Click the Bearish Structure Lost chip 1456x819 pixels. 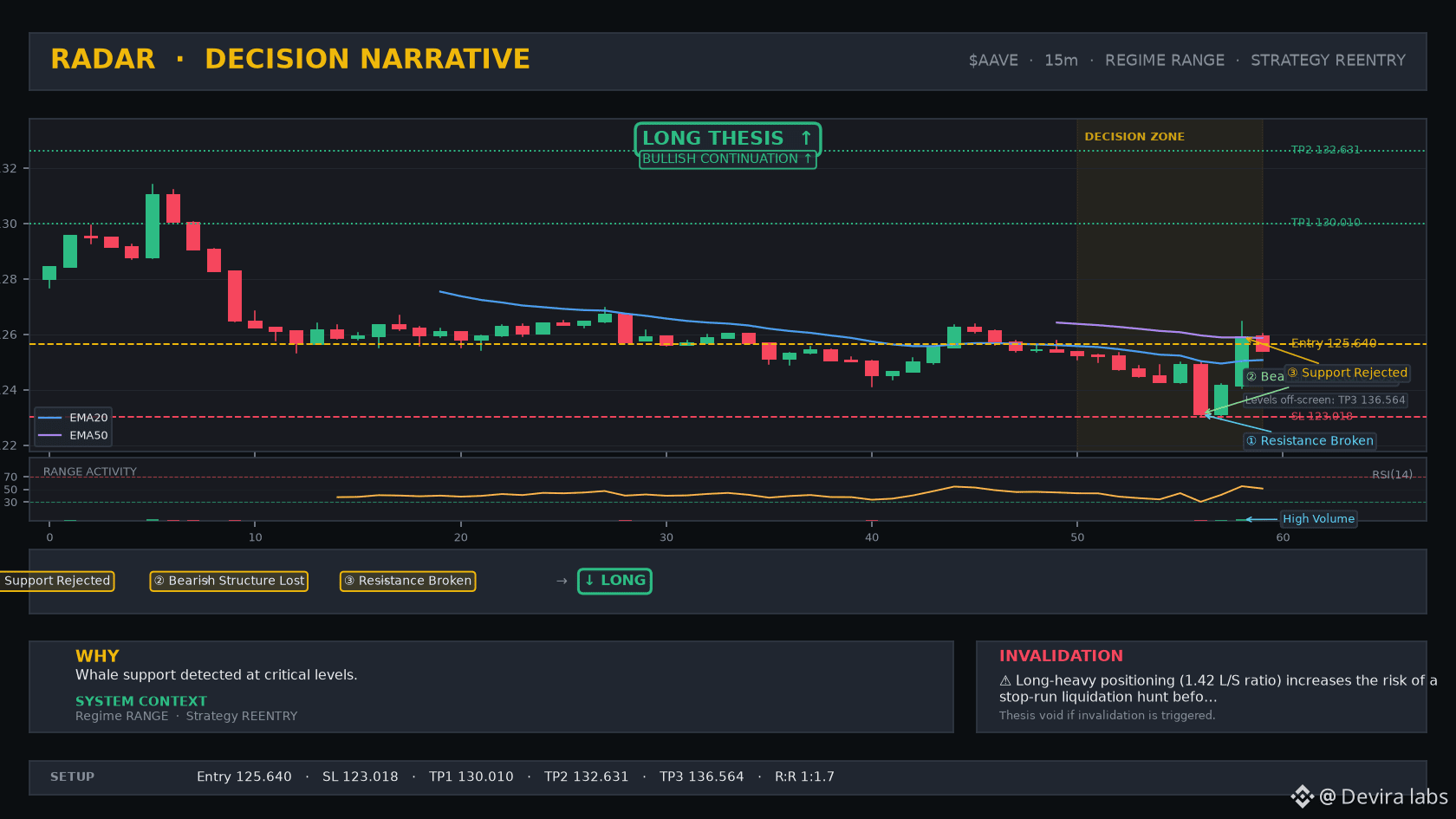pyautogui.click(x=229, y=581)
